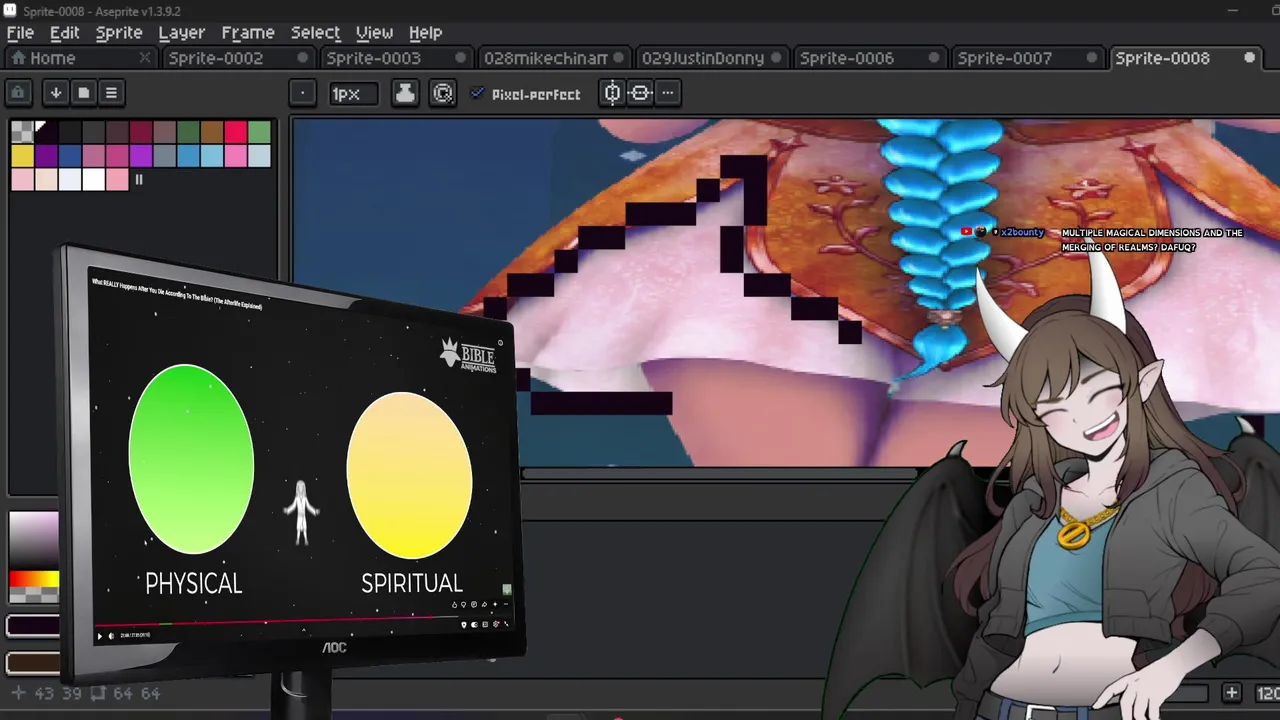Viewport: 1280px width, 720px height.
Task: Open the Sprite menu
Action: point(119,33)
